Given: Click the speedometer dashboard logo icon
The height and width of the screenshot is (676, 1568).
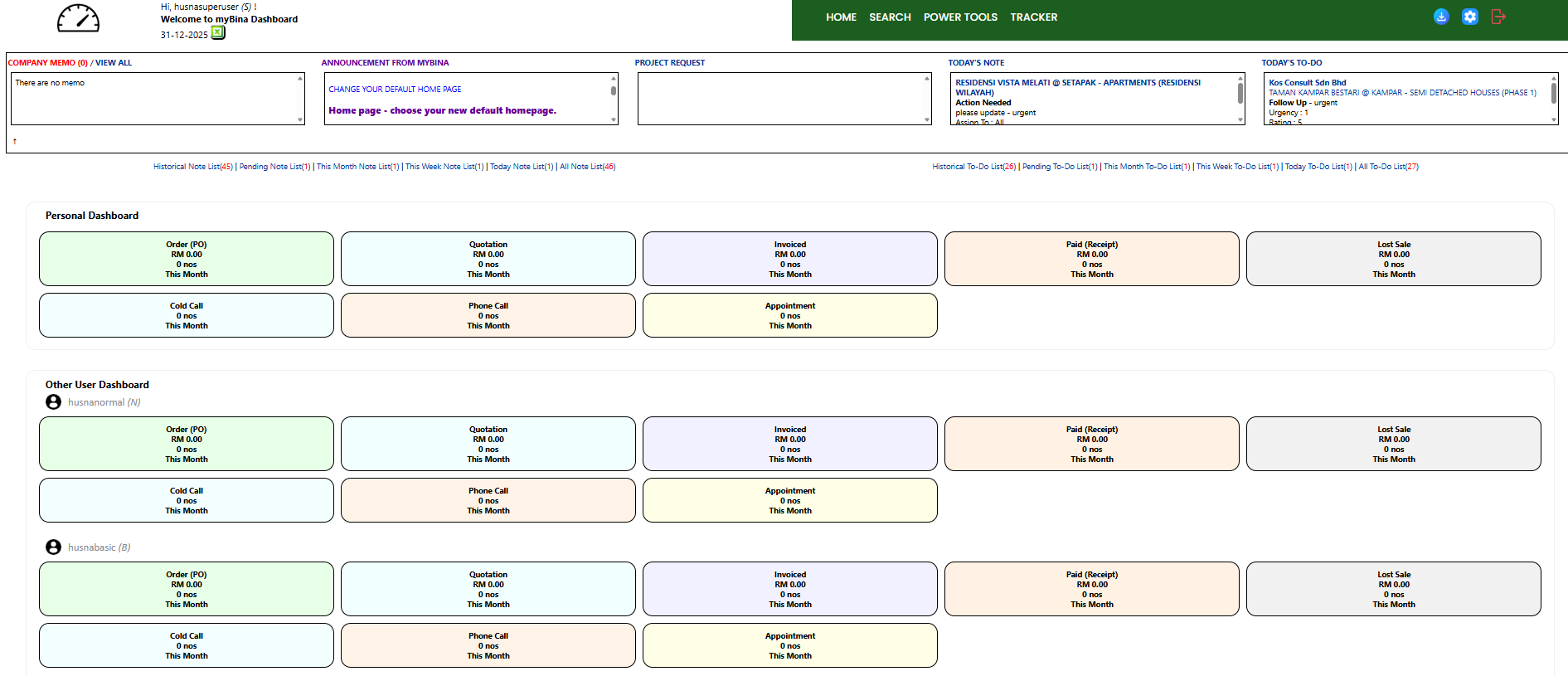Looking at the screenshot, I should point(78,18).
